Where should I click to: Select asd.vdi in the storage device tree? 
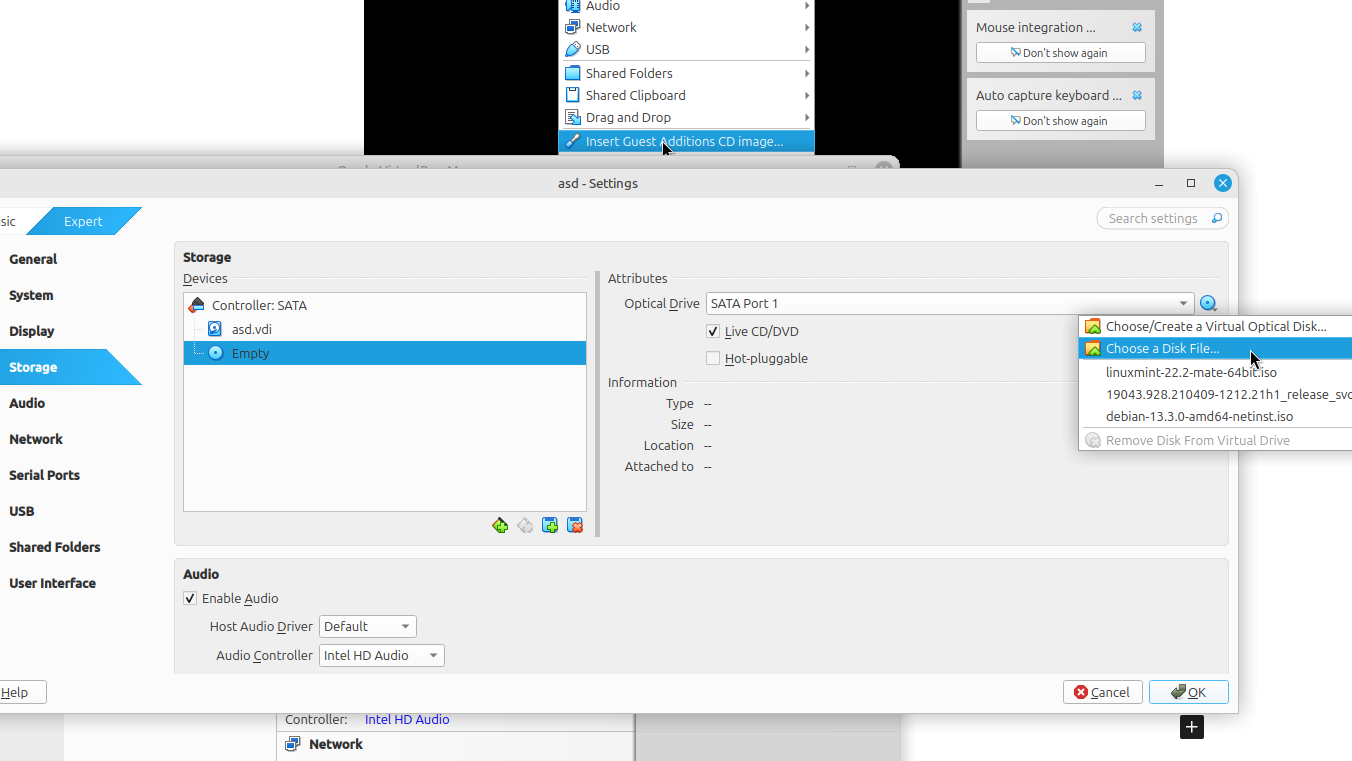point(251,329)
